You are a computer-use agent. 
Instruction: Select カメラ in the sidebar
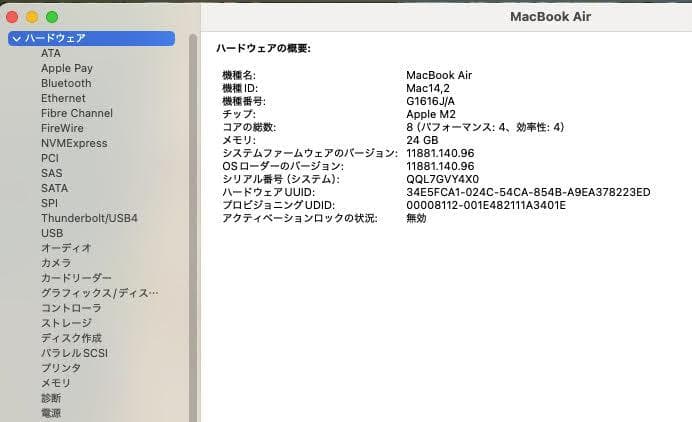click(x=56, y=263)
